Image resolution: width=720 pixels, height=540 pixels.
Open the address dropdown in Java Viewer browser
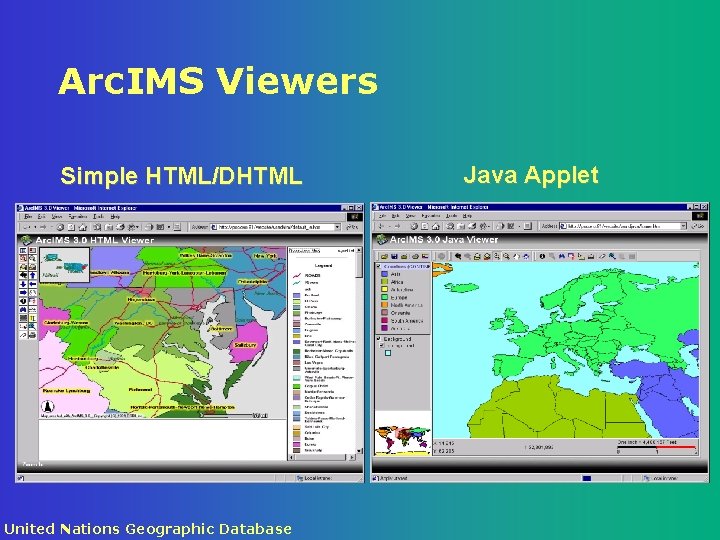point(683,226)
